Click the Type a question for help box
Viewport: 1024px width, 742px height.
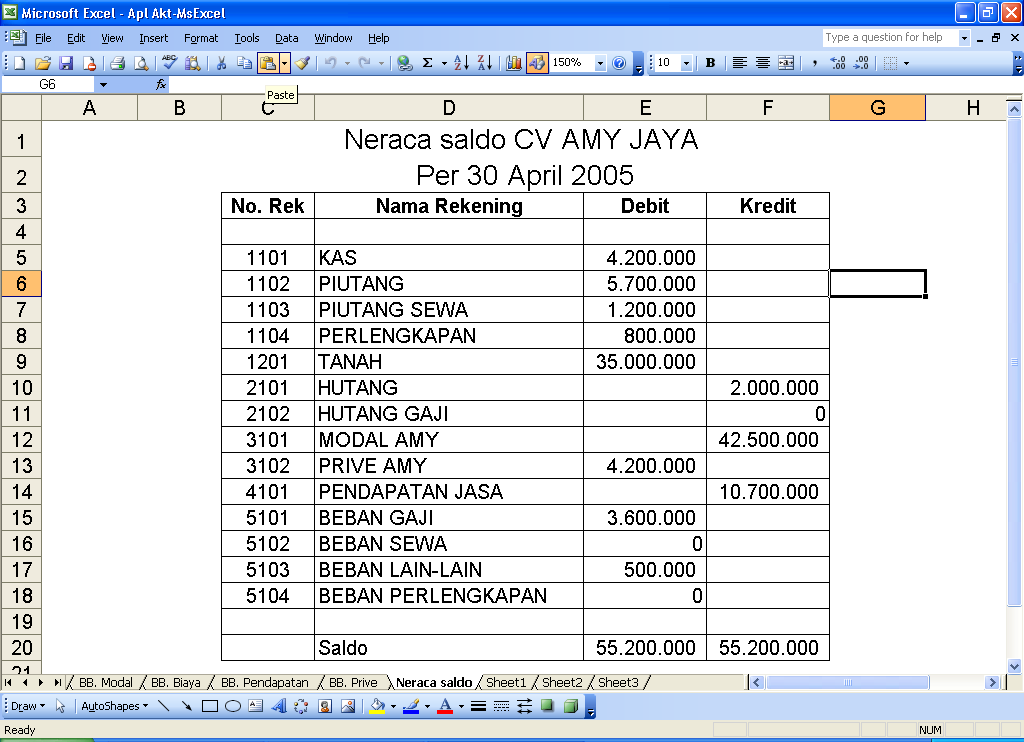(891, 37)
